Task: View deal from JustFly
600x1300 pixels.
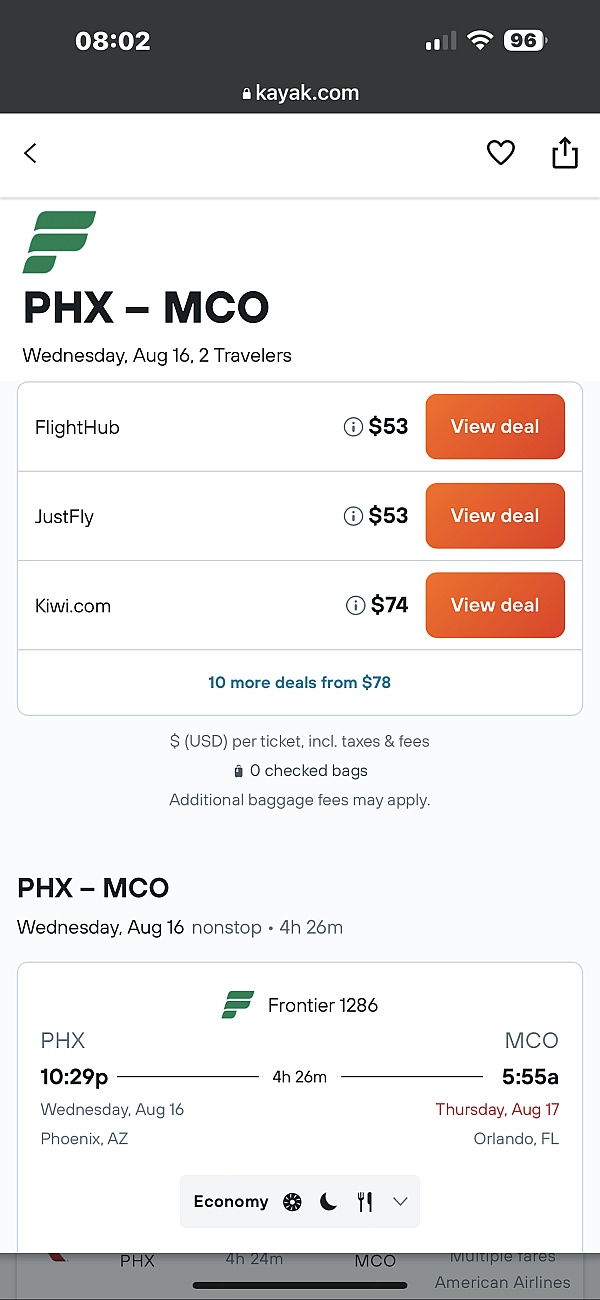Action: [x=495, y=516]
